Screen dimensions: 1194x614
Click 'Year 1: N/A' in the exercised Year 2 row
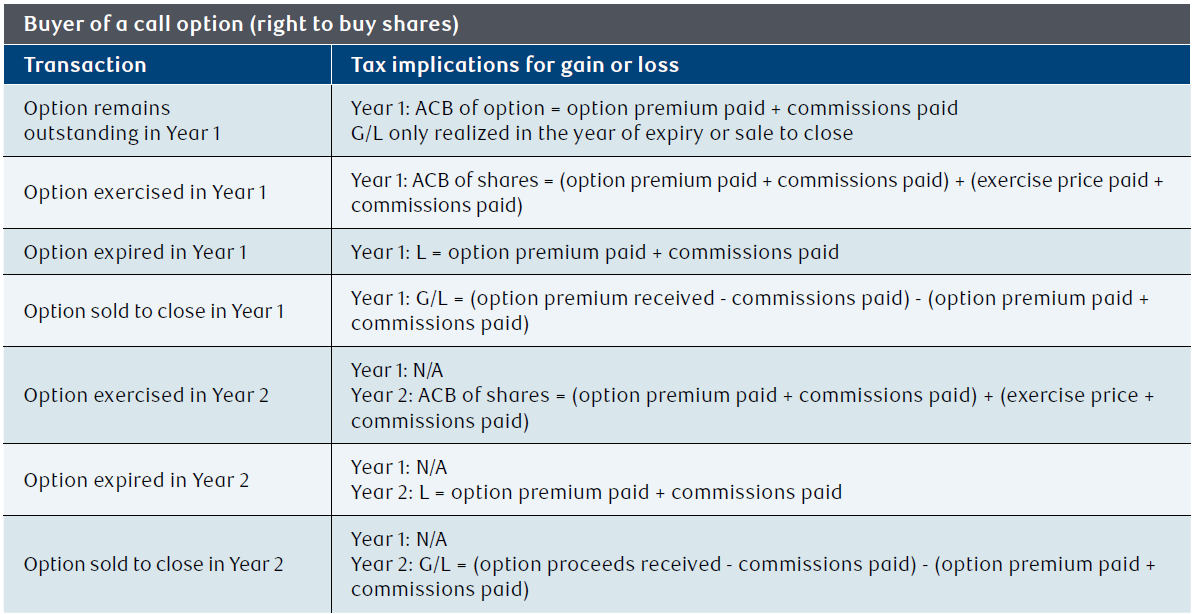click(397, 371)
